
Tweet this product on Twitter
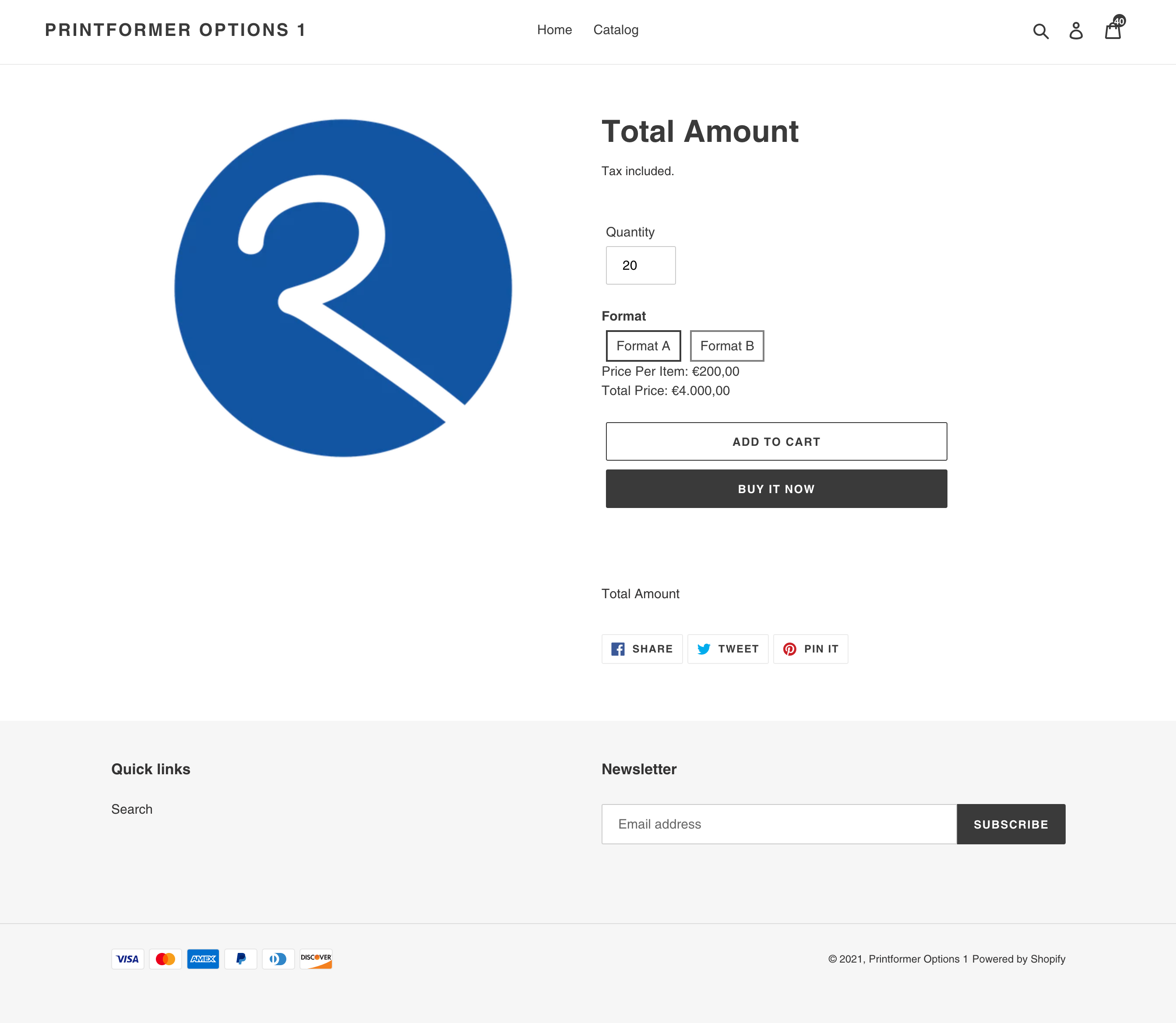tap(728, 649)
